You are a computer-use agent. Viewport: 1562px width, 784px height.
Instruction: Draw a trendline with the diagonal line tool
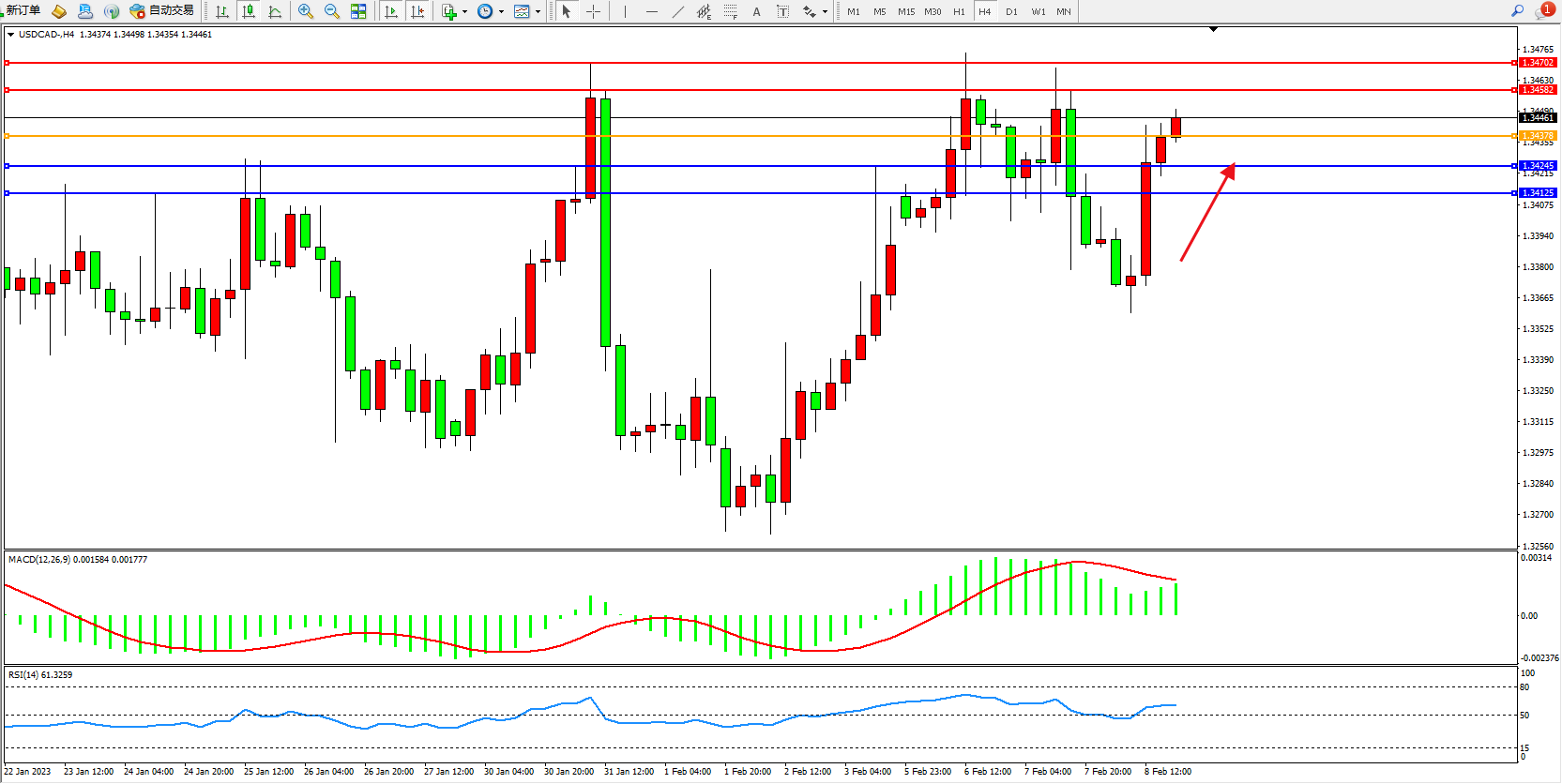[677, 11]
